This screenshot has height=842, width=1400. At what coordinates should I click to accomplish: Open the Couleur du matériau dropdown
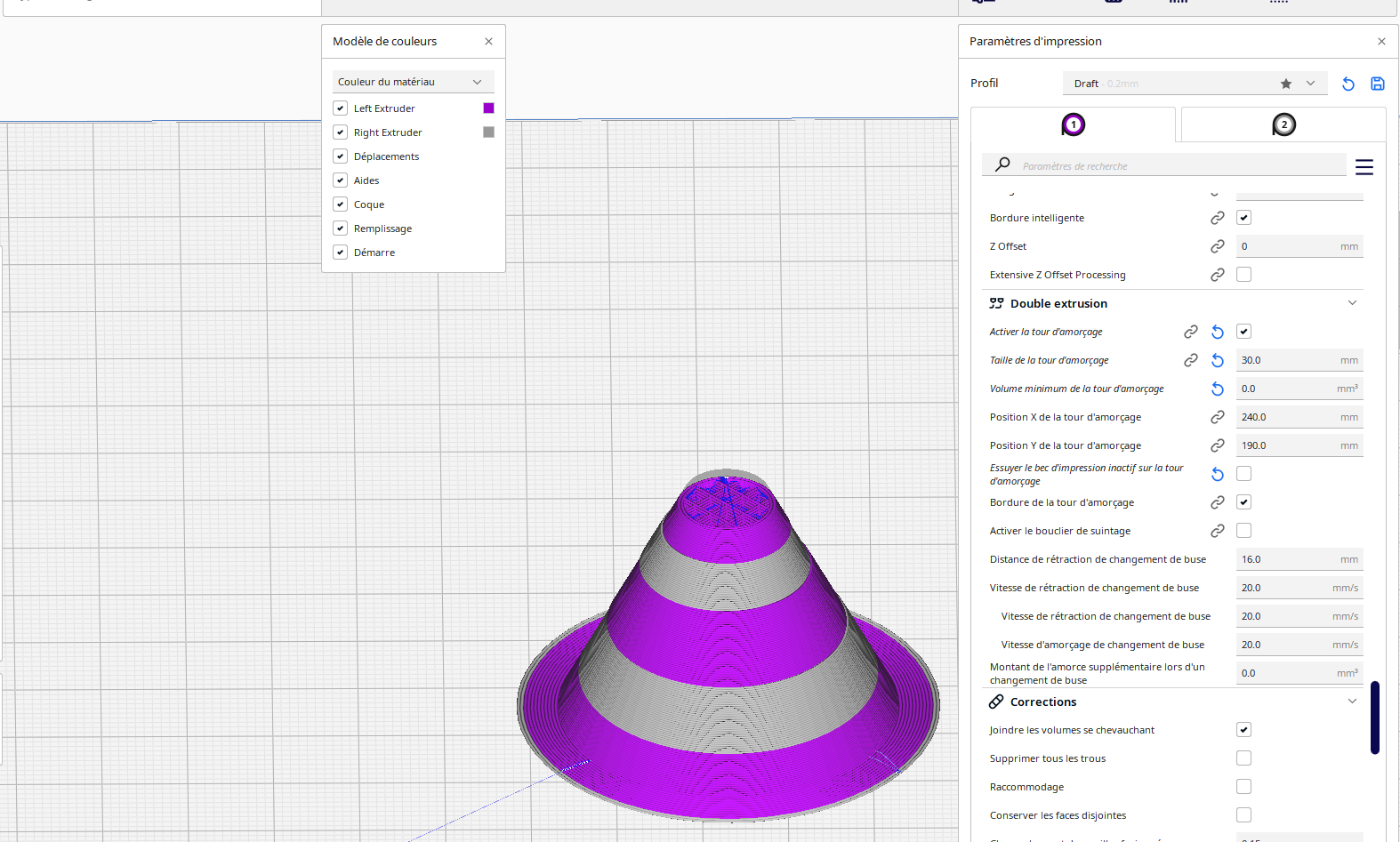[413, 82]
